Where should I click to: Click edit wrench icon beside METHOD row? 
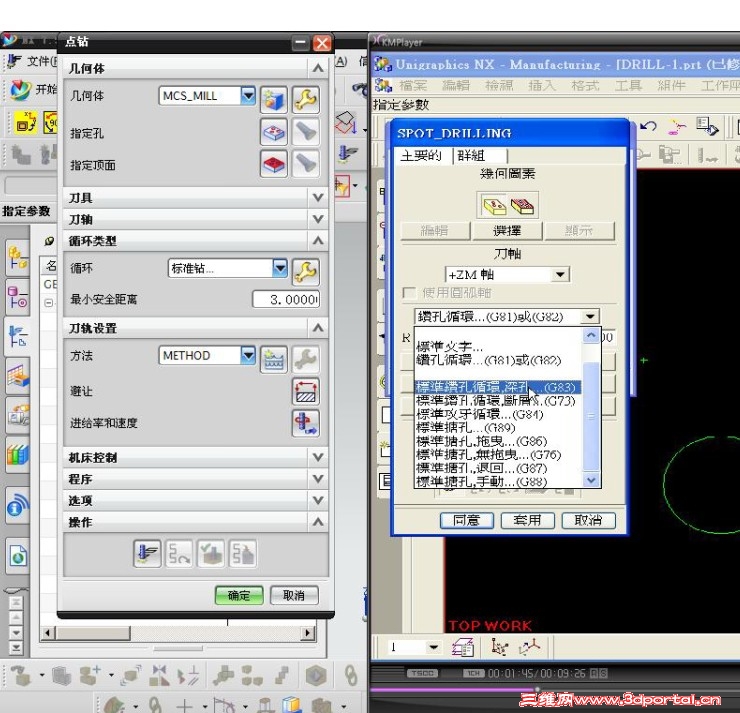(306, 359)
